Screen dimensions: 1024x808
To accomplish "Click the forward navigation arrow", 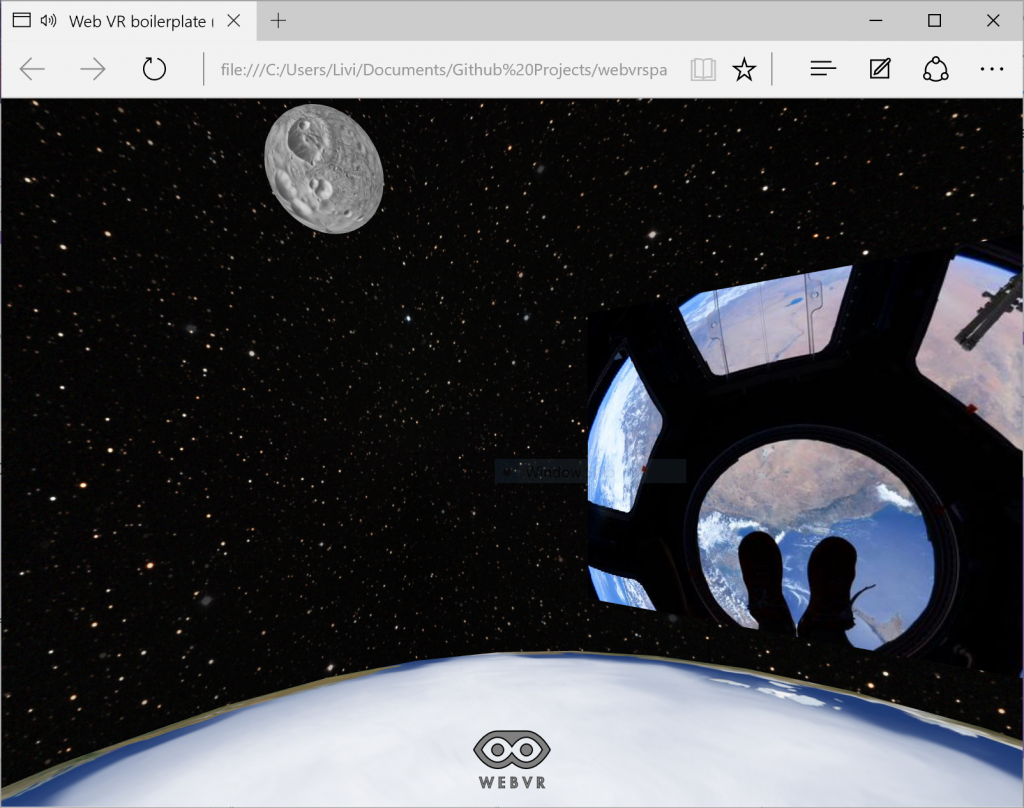I will coord(92,68).
